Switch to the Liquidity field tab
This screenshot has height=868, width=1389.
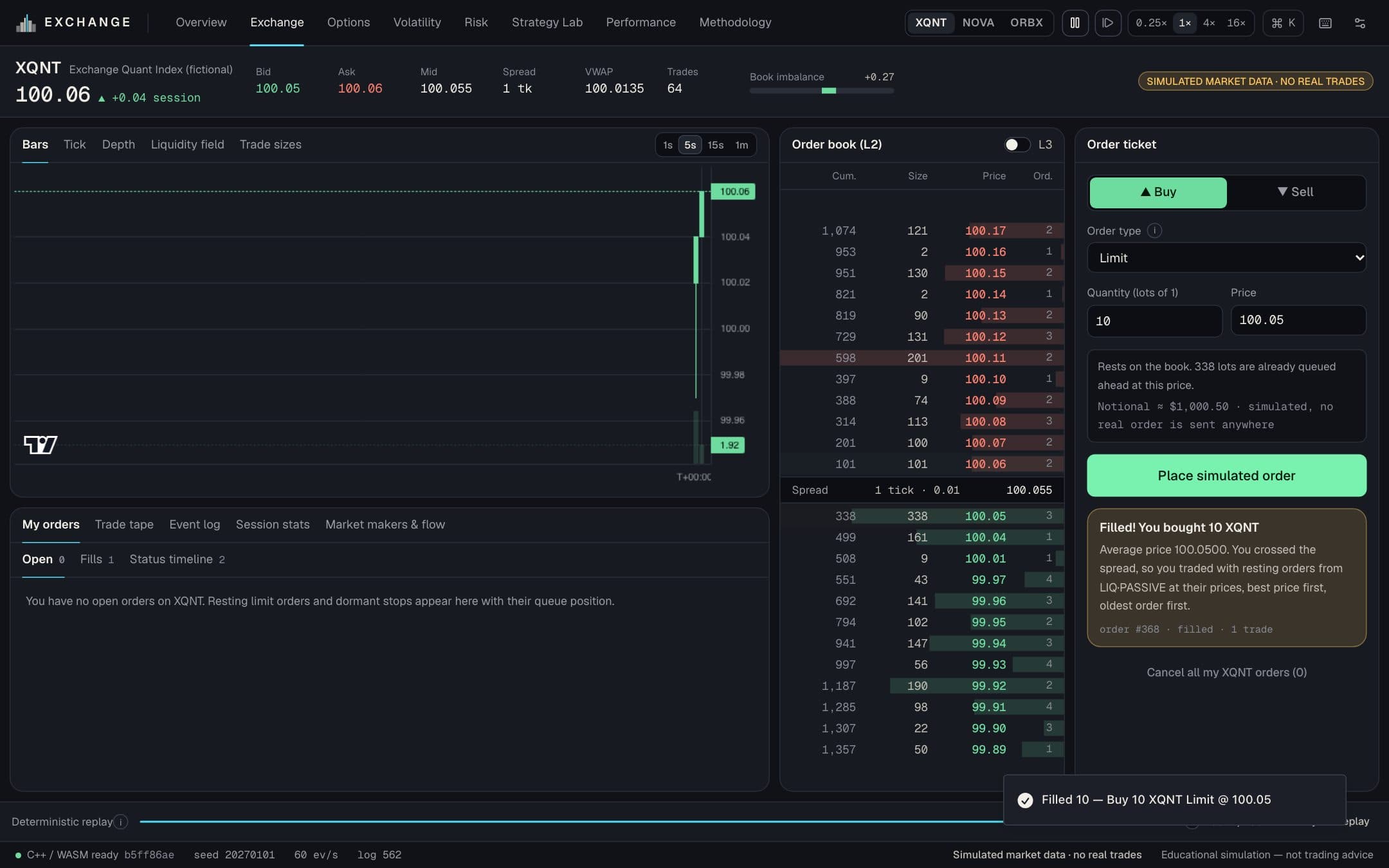point(187,145)
